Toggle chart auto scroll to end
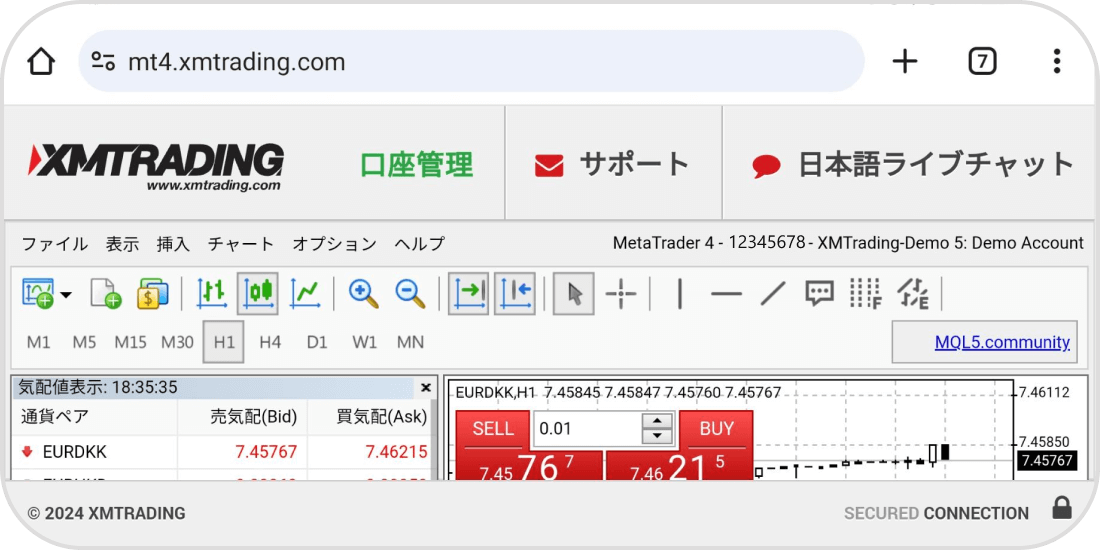 tap(469, 293)
